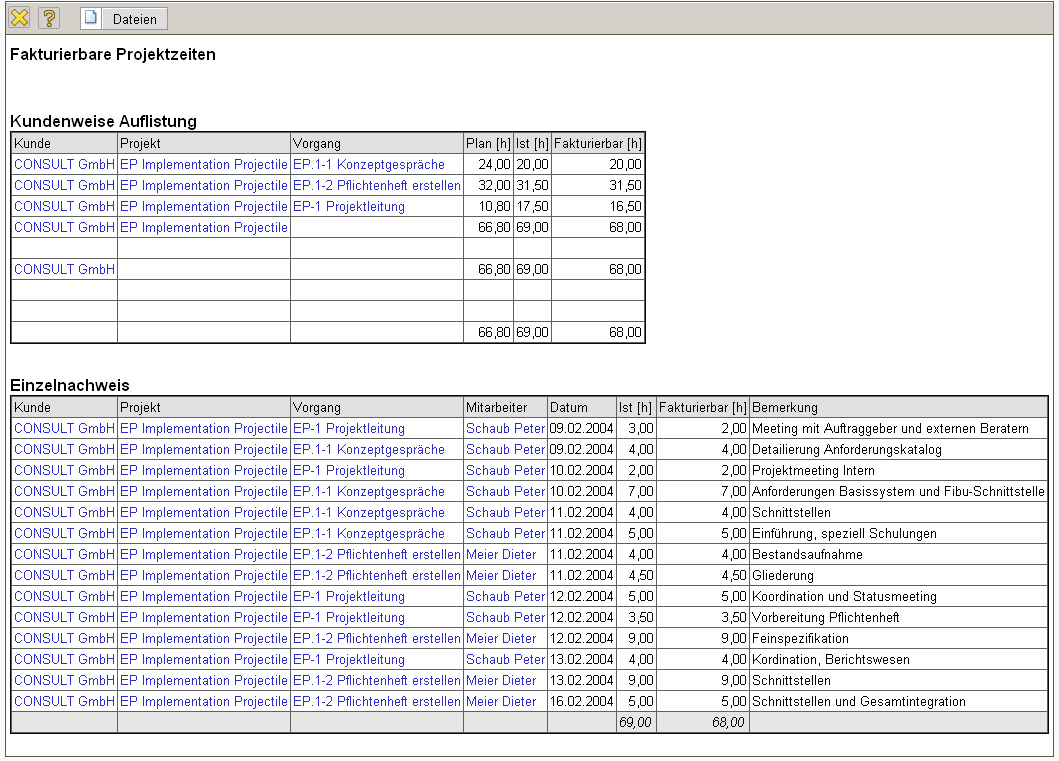The height and width of the screenshot is (761, 1059).
Task: Click the yellow X close icon
Action: pos(19,18)
